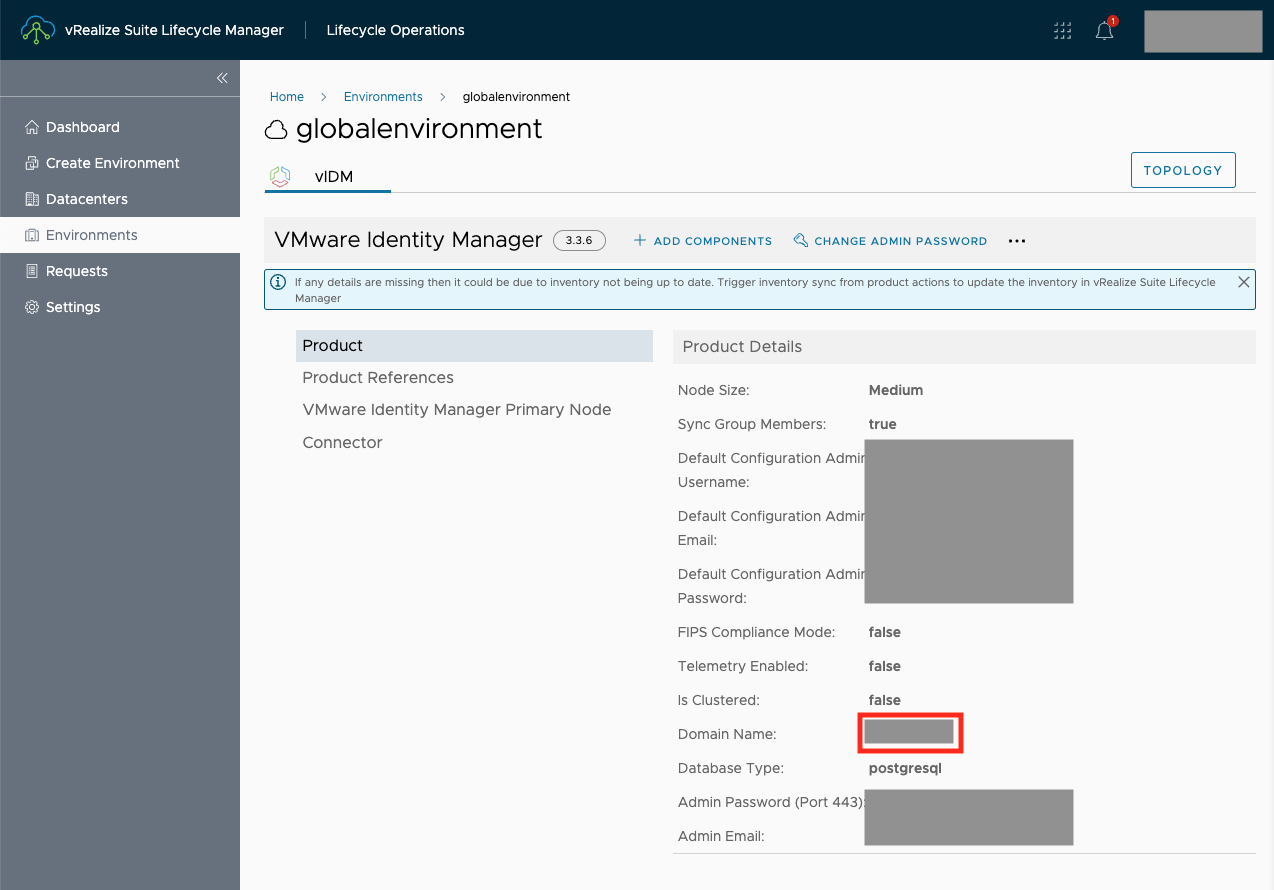Click the Telemetry Enabled value false

click(x=885, y=666)
